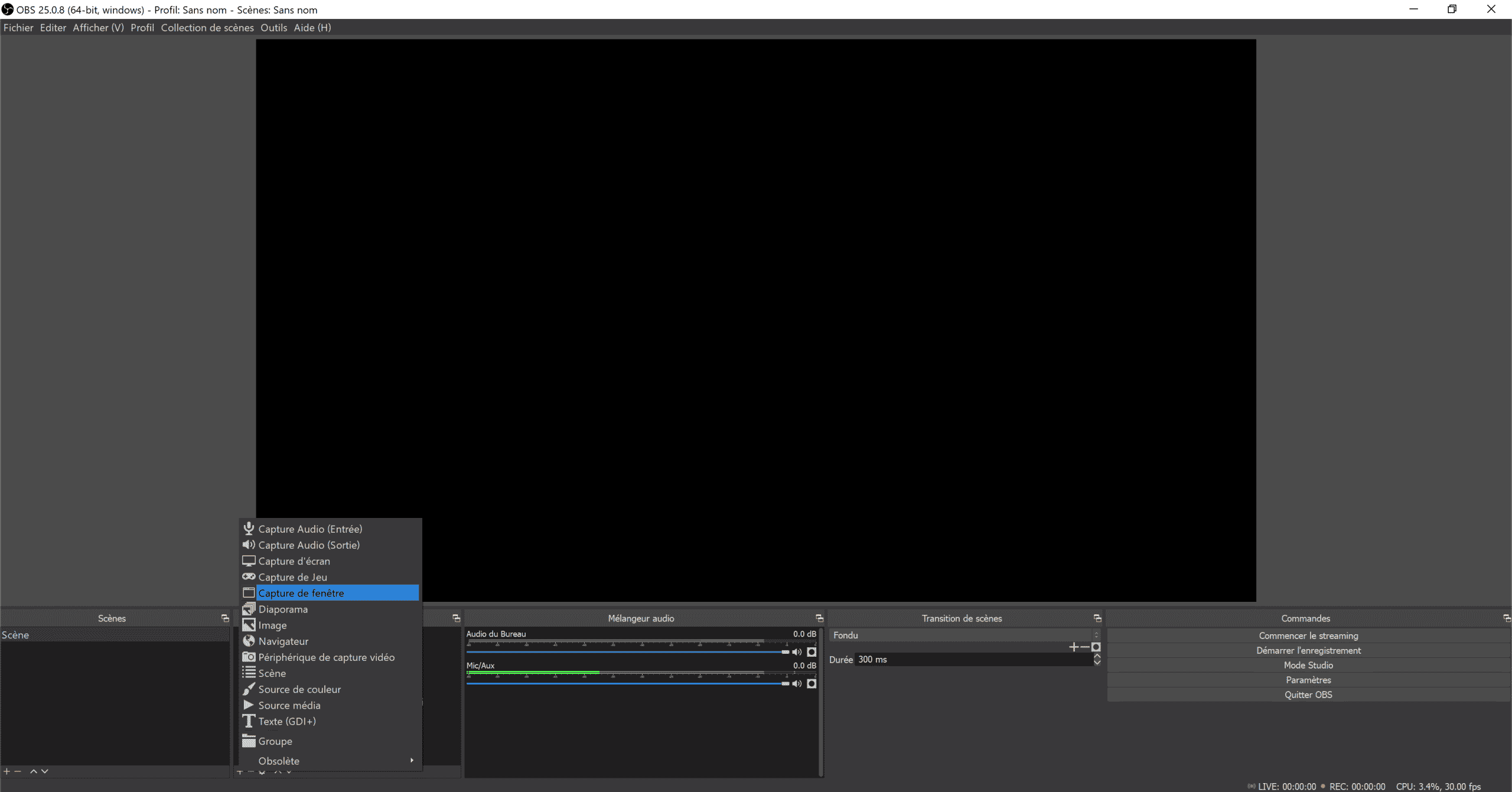The image size is (1512, 792).
Task: Add a new scene with plus icon
Action: 6,771
